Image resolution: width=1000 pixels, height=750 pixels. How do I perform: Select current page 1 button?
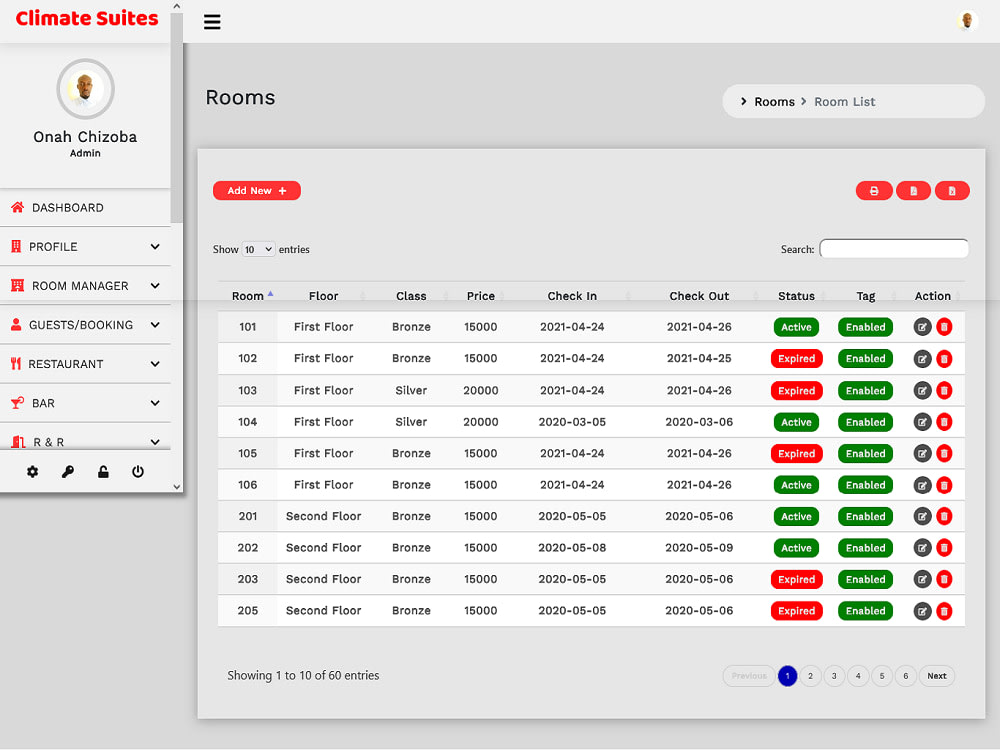point(788,676)
